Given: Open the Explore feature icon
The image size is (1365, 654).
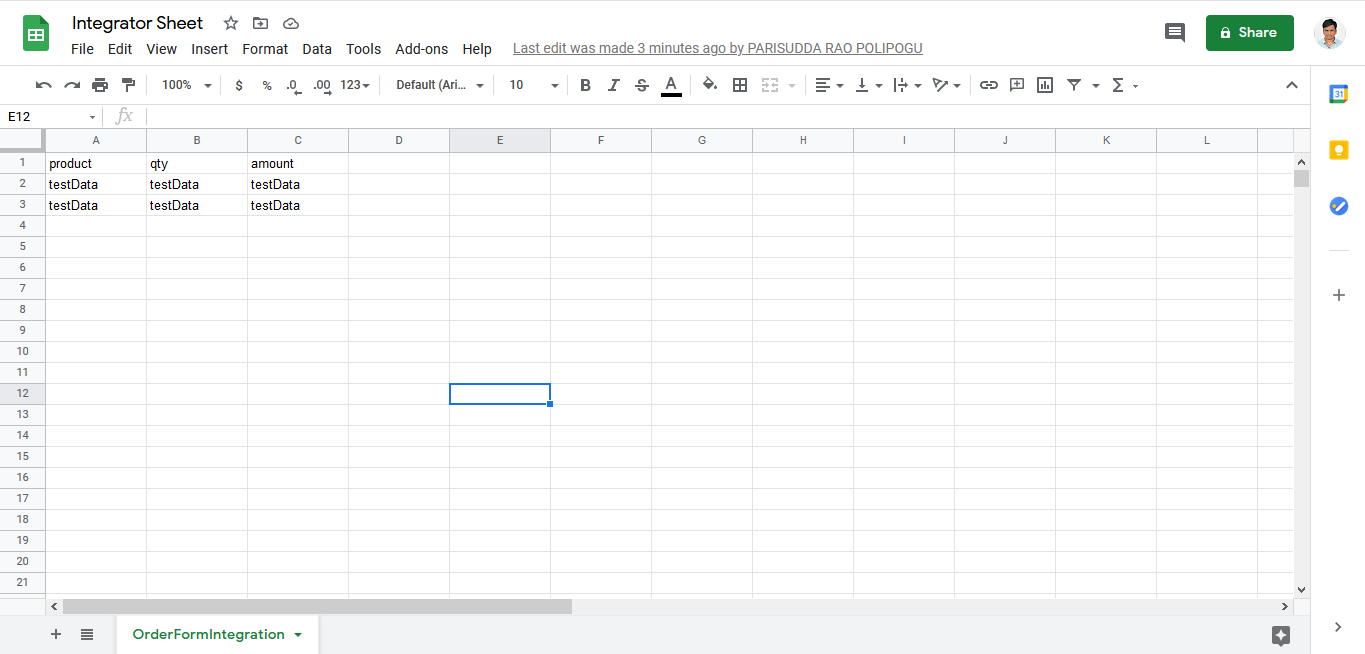Looking at the screenshot, I should tap(1281, 635).
